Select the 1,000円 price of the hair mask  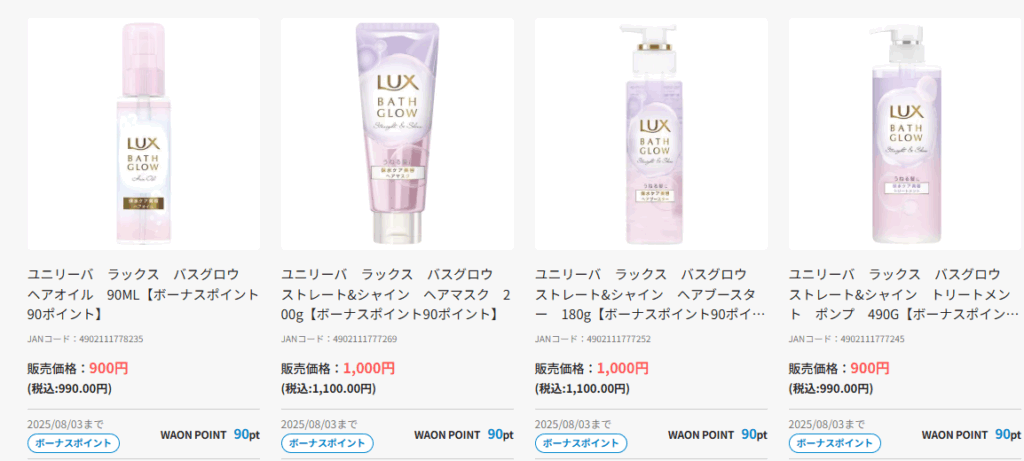pyautogui.click(x=369, y=368)
